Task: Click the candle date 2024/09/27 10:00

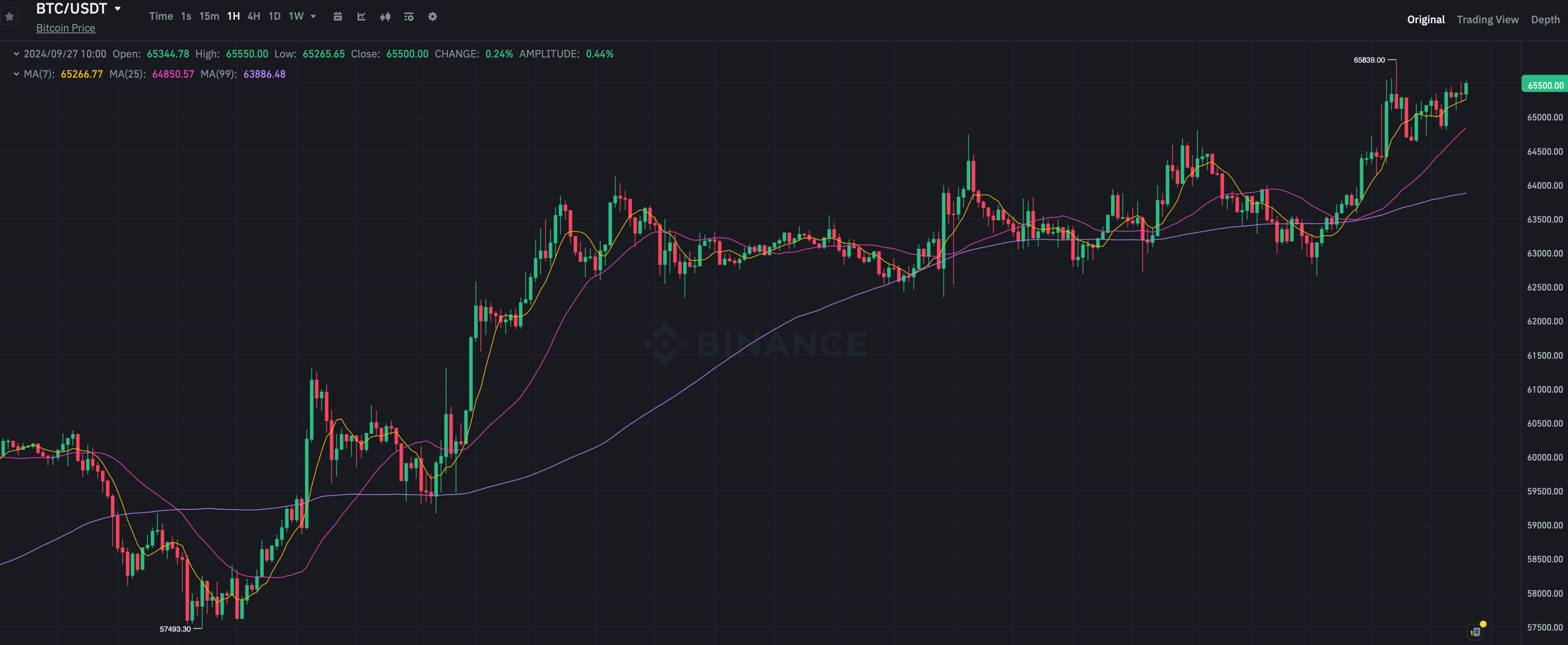Action: pyautogui.click(x=65, y=54)
